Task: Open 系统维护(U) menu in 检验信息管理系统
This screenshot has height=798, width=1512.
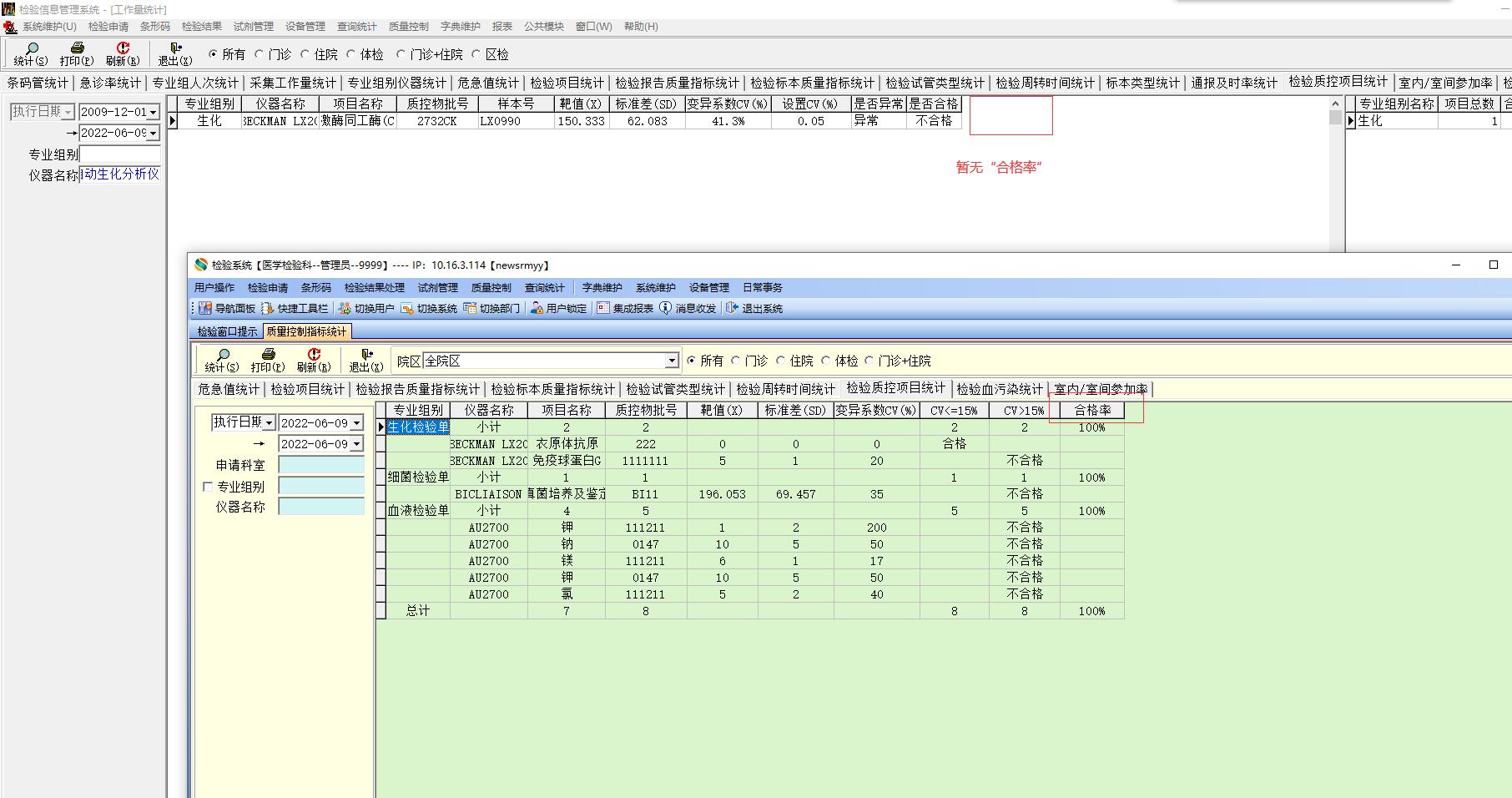Action: (x=49, y=27)
